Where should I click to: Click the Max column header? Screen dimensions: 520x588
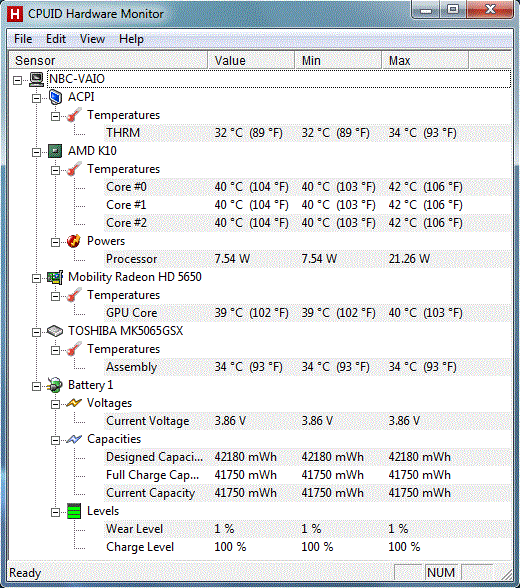coord(425,60)
